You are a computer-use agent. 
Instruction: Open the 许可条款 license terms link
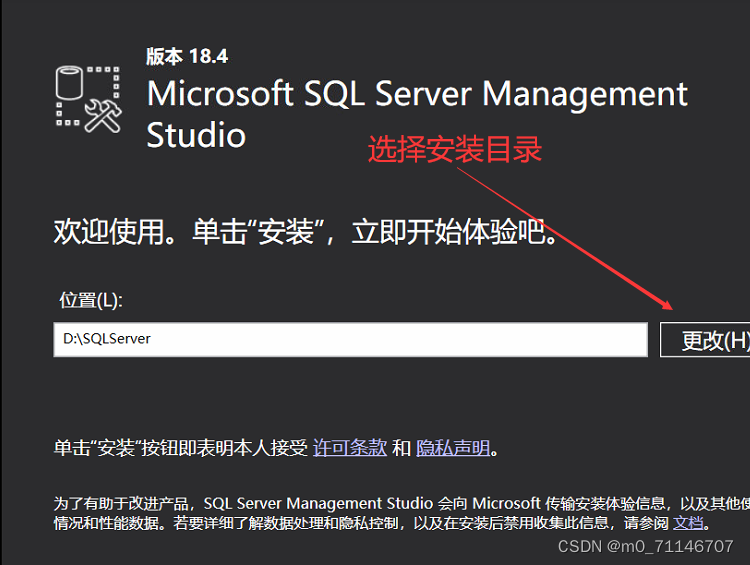[x=350, y=448]
